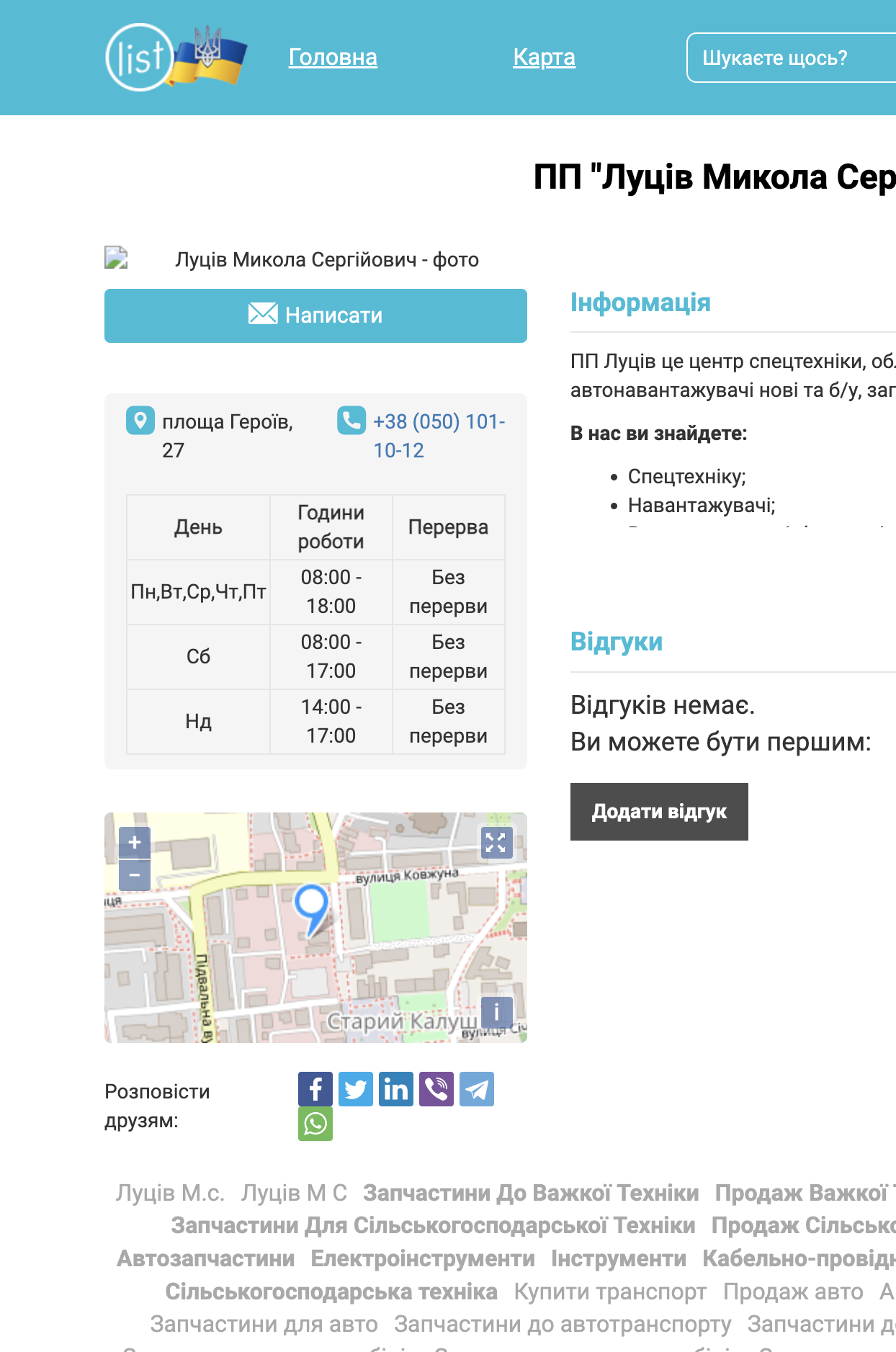The image size is (896, 1352).
Task: Click the Нд day cell
Action: coord(198,721)
